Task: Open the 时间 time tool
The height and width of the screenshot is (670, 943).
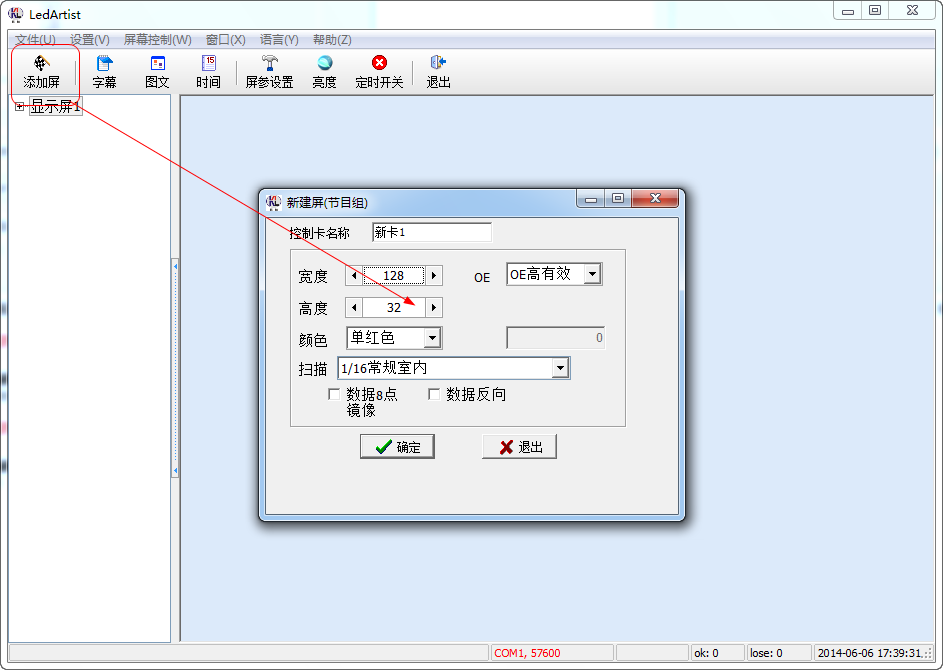Action: 208,72
